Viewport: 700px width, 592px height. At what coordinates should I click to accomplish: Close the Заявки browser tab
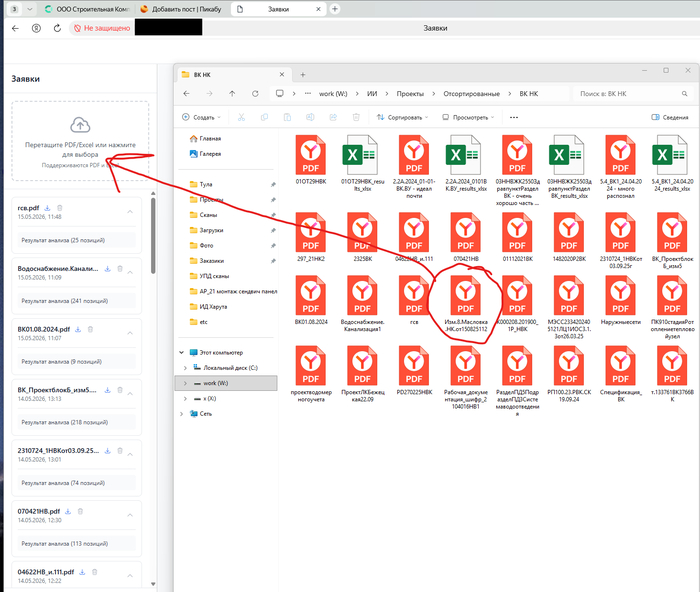(318, 9)
